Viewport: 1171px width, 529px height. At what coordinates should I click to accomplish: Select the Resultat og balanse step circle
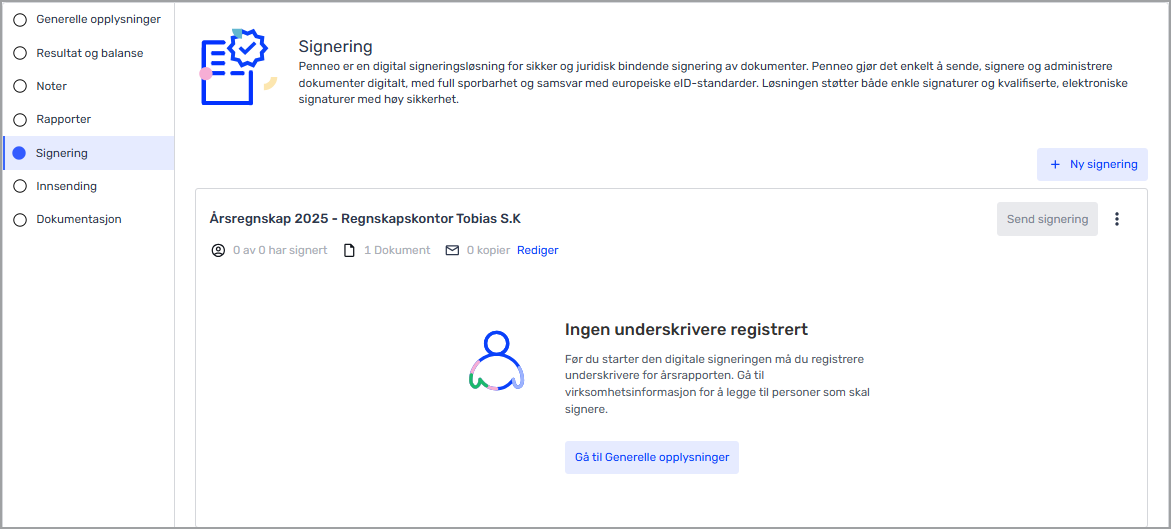20,53
